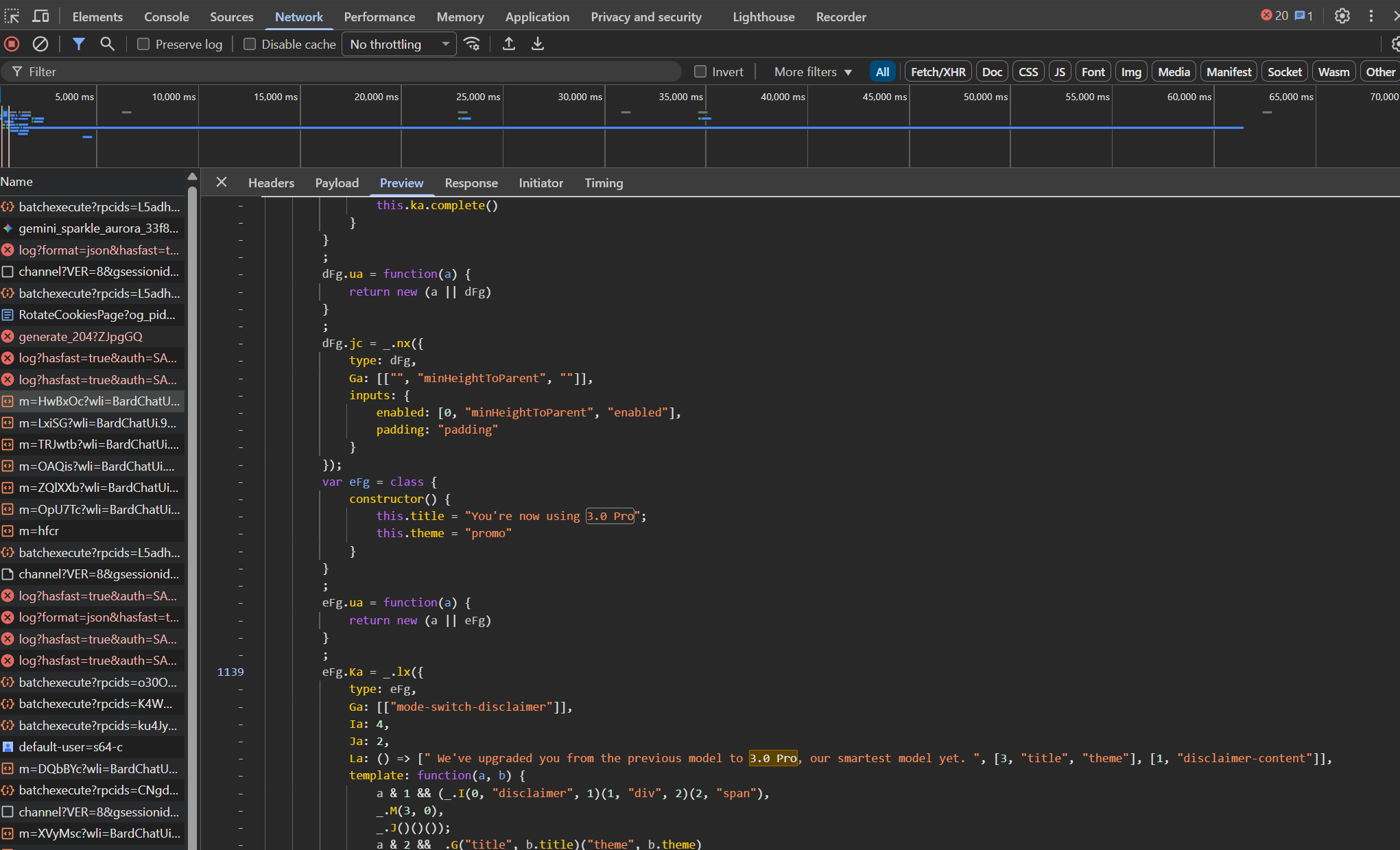Viewport: 1400px width, 850px height.
Task: Click the export HAR download icon
Action: pyautogui.click(x=538, y=44)
